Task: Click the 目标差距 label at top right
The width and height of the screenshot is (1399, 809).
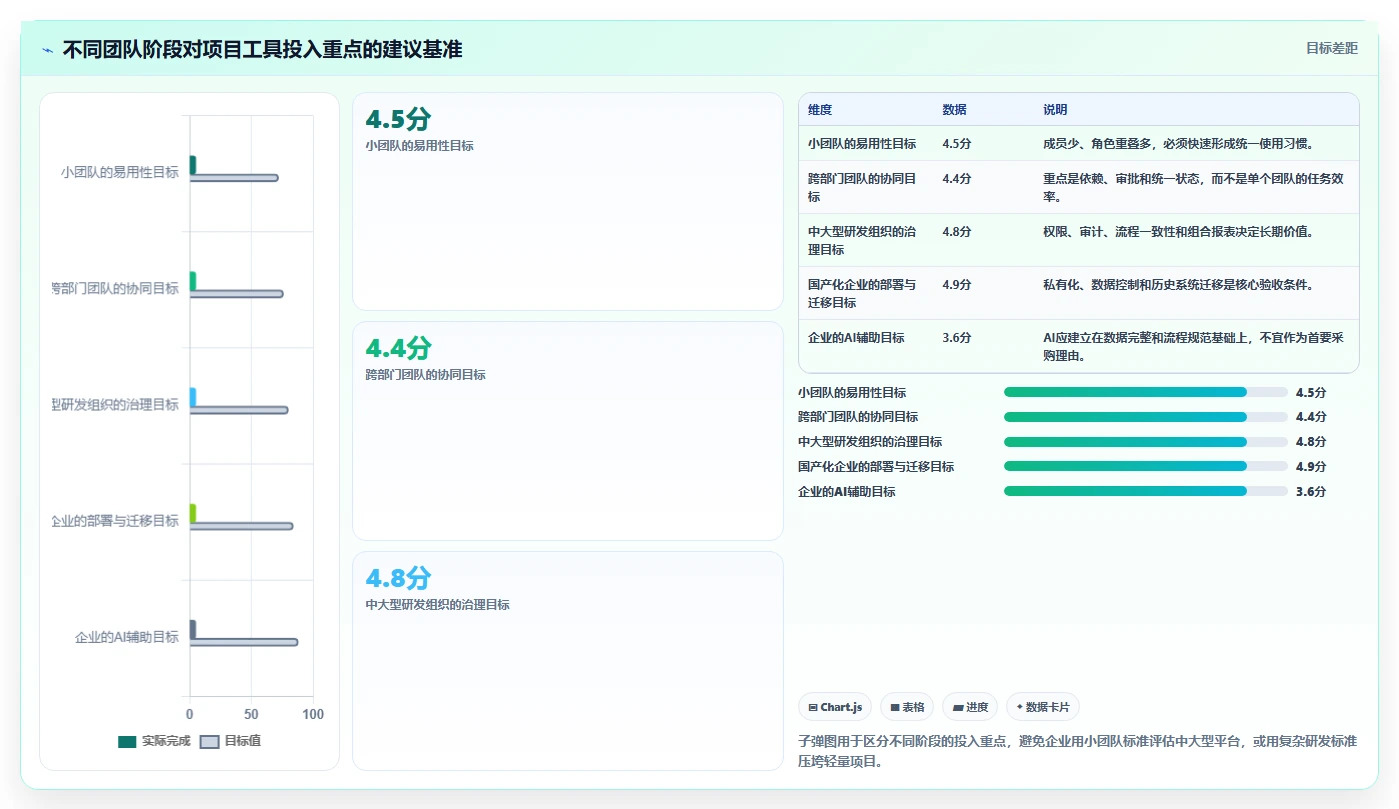Action: [1332, 48]
